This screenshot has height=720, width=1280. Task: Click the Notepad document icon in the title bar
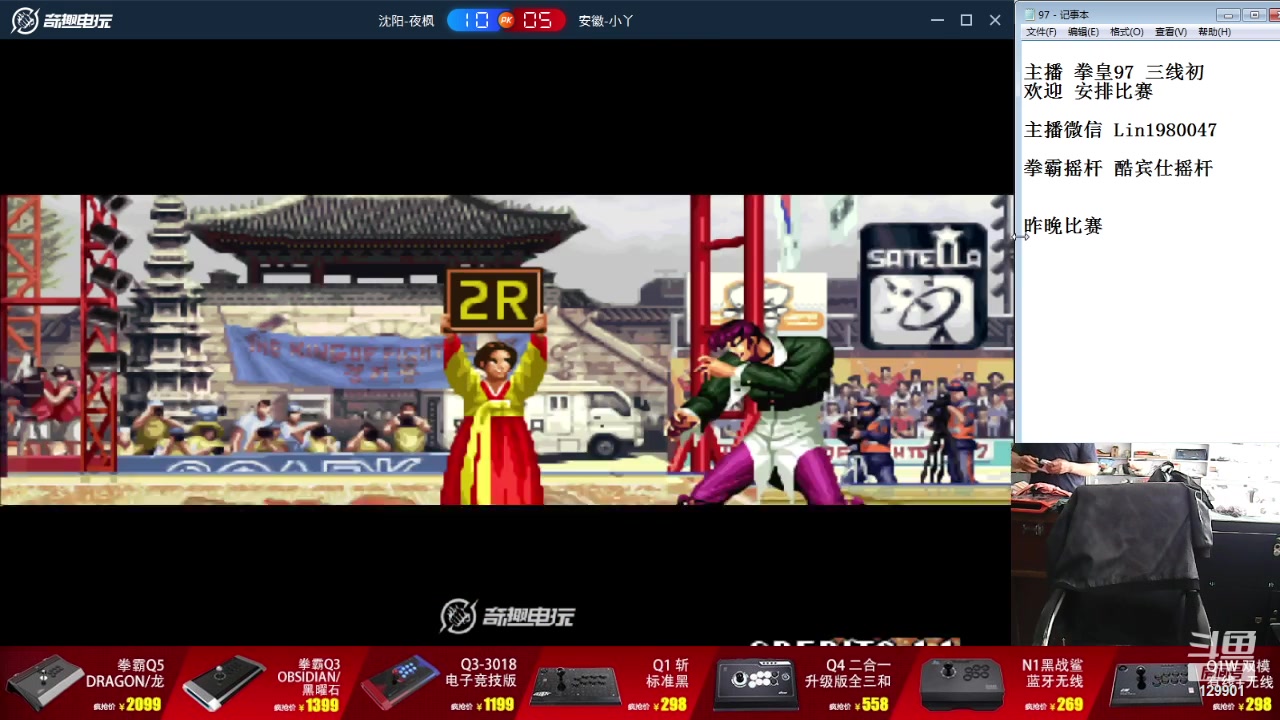coord(1030,14)
